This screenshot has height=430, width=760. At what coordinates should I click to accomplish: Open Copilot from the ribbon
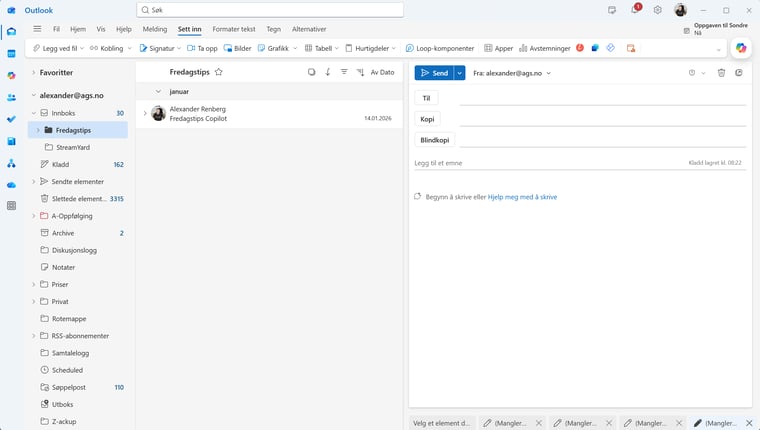tap(741, 48)
